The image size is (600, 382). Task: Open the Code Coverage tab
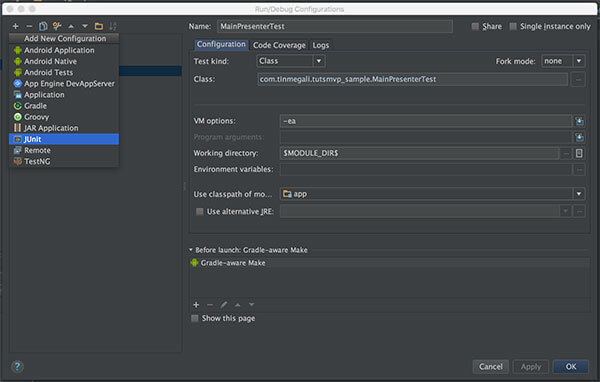click(279, 45)
